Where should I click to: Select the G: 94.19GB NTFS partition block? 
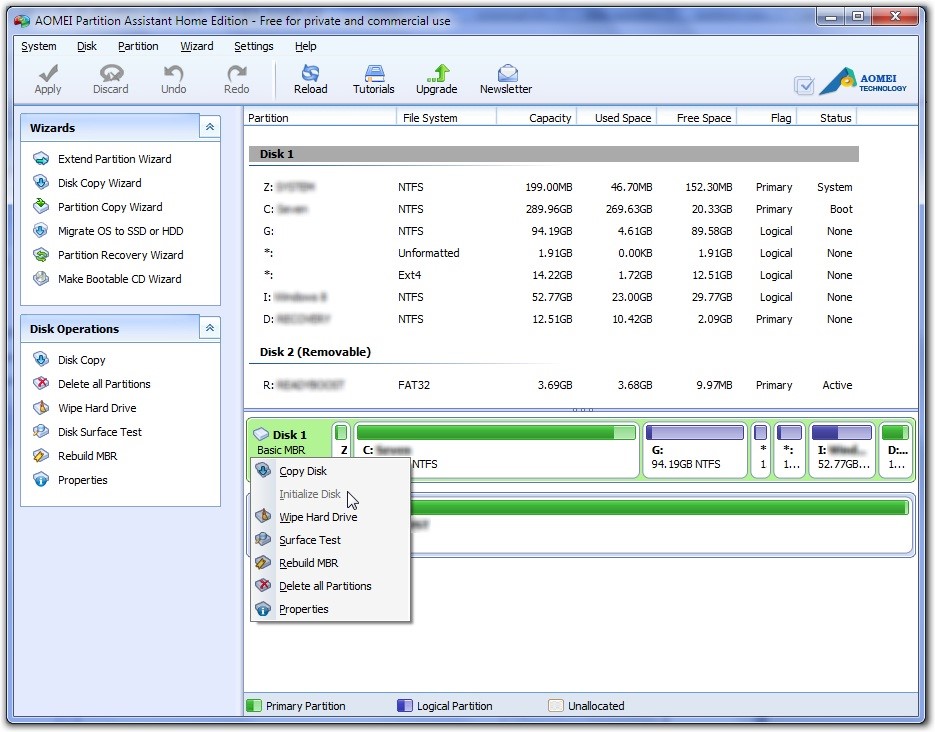pos(695,450)
